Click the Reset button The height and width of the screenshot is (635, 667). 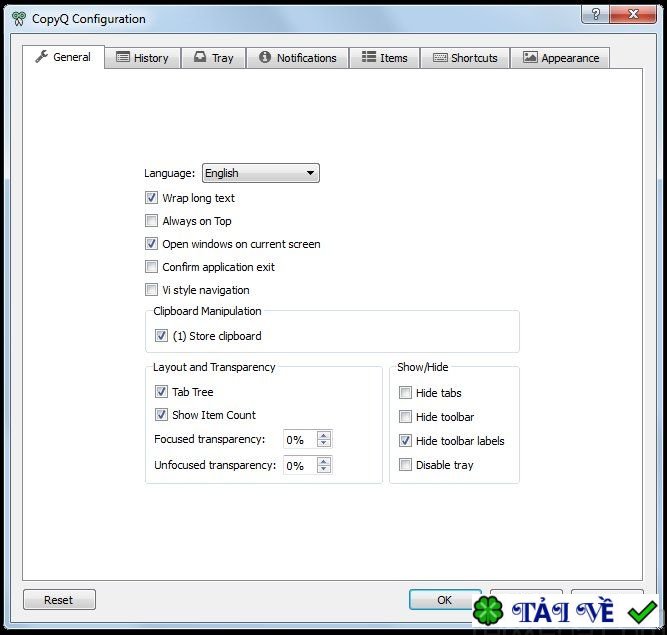(59, 600)
